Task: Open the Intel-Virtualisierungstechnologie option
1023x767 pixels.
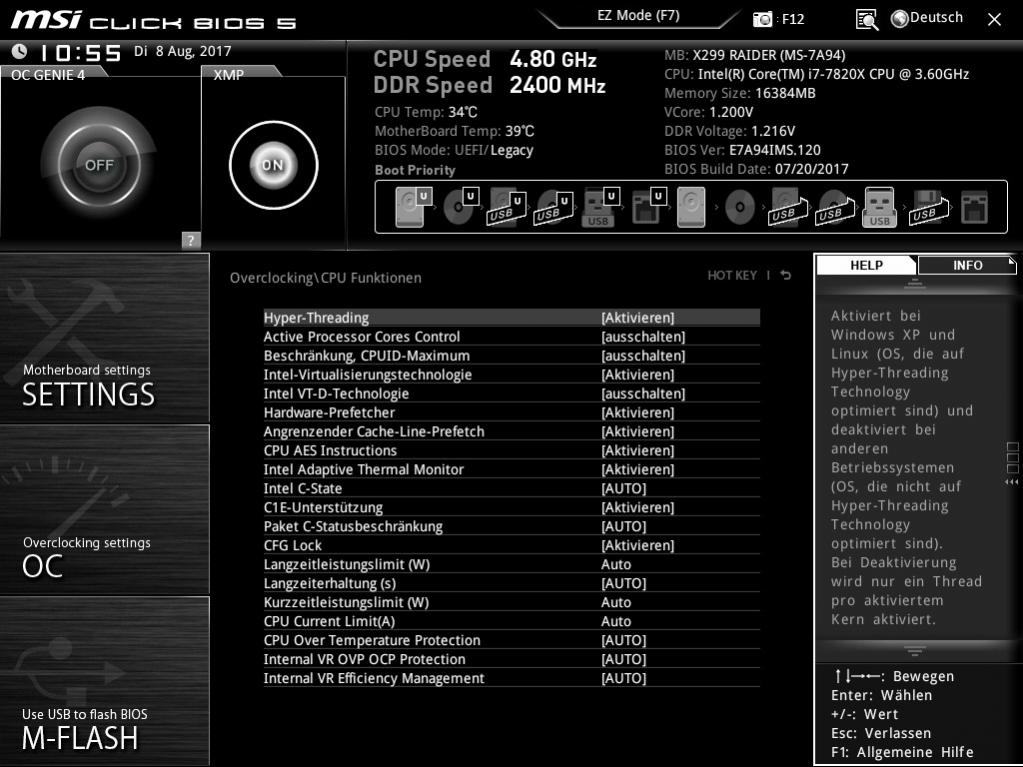Action: tap(512, 374)
